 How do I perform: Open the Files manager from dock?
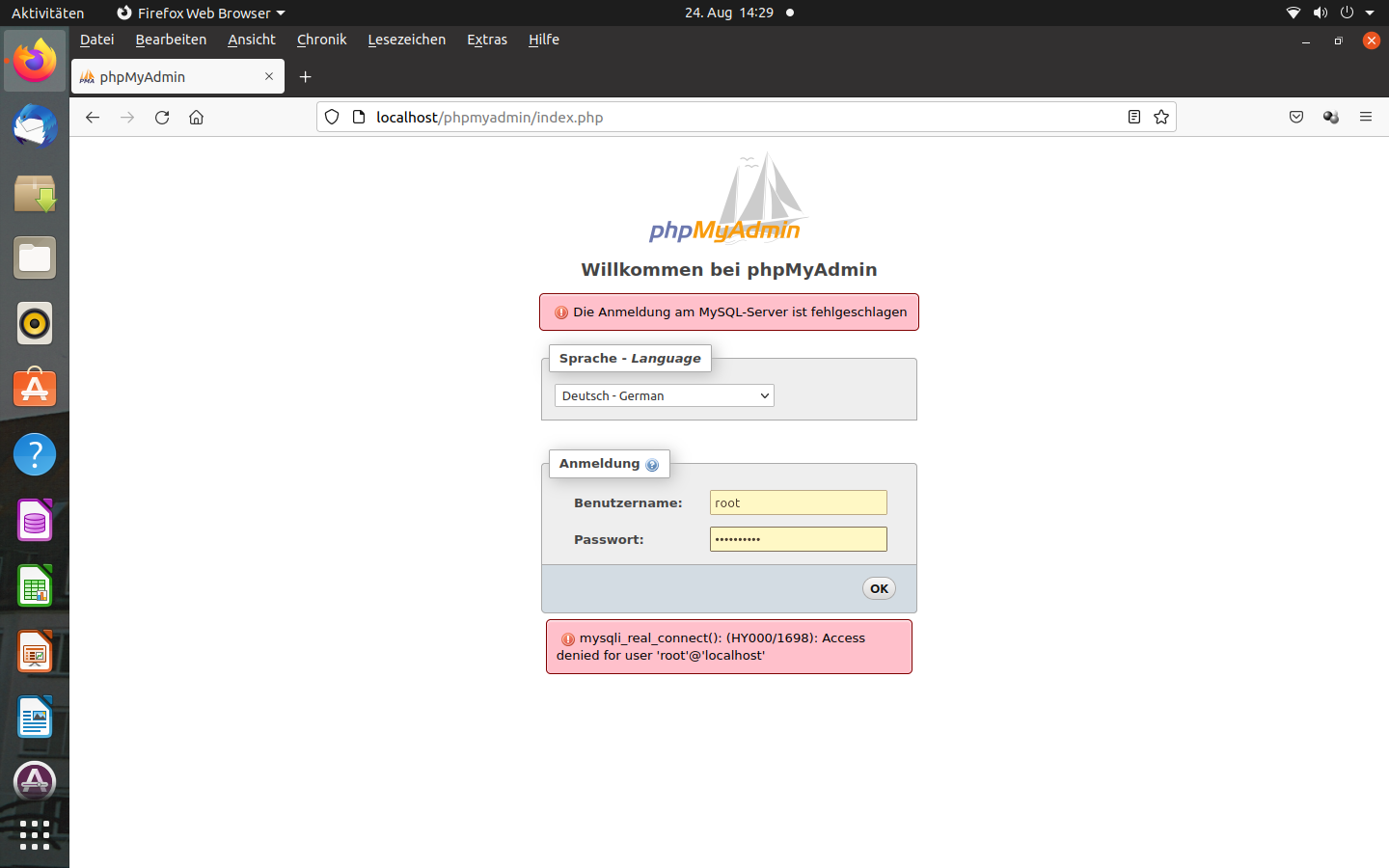[35, 258]
